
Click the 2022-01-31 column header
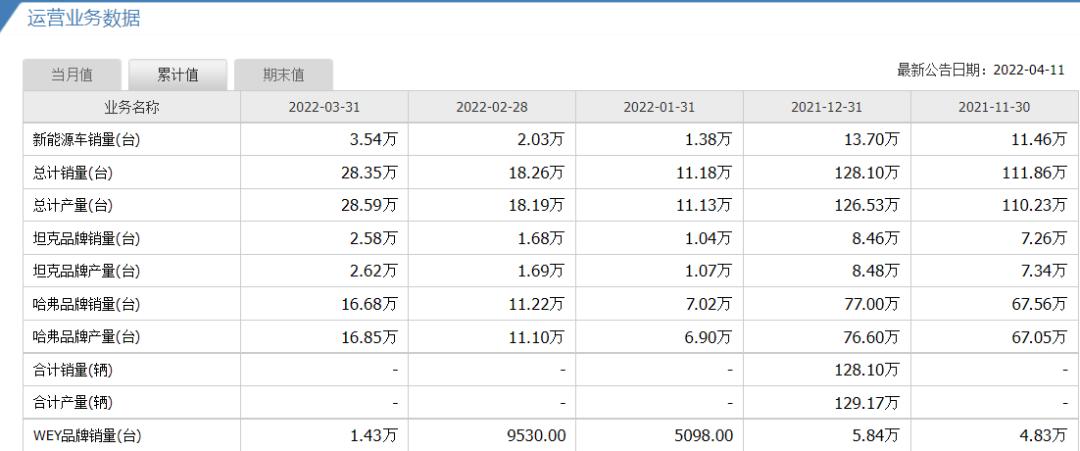pos(659,107)
